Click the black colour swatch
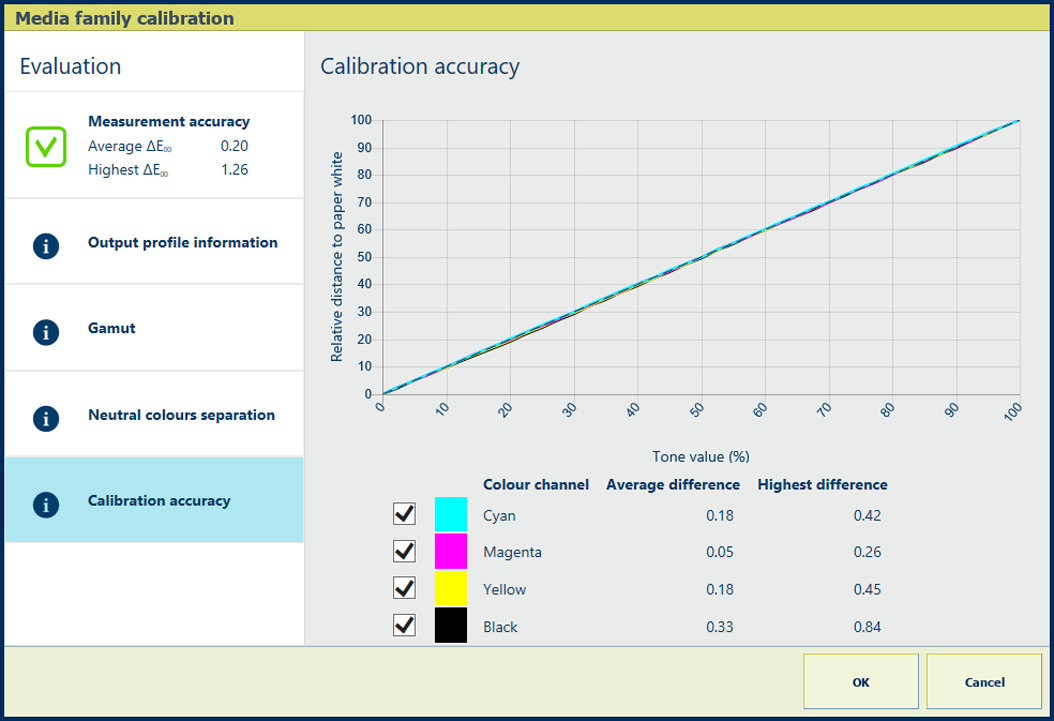Viewport: 1054px width, 721px height. (451, 625)
